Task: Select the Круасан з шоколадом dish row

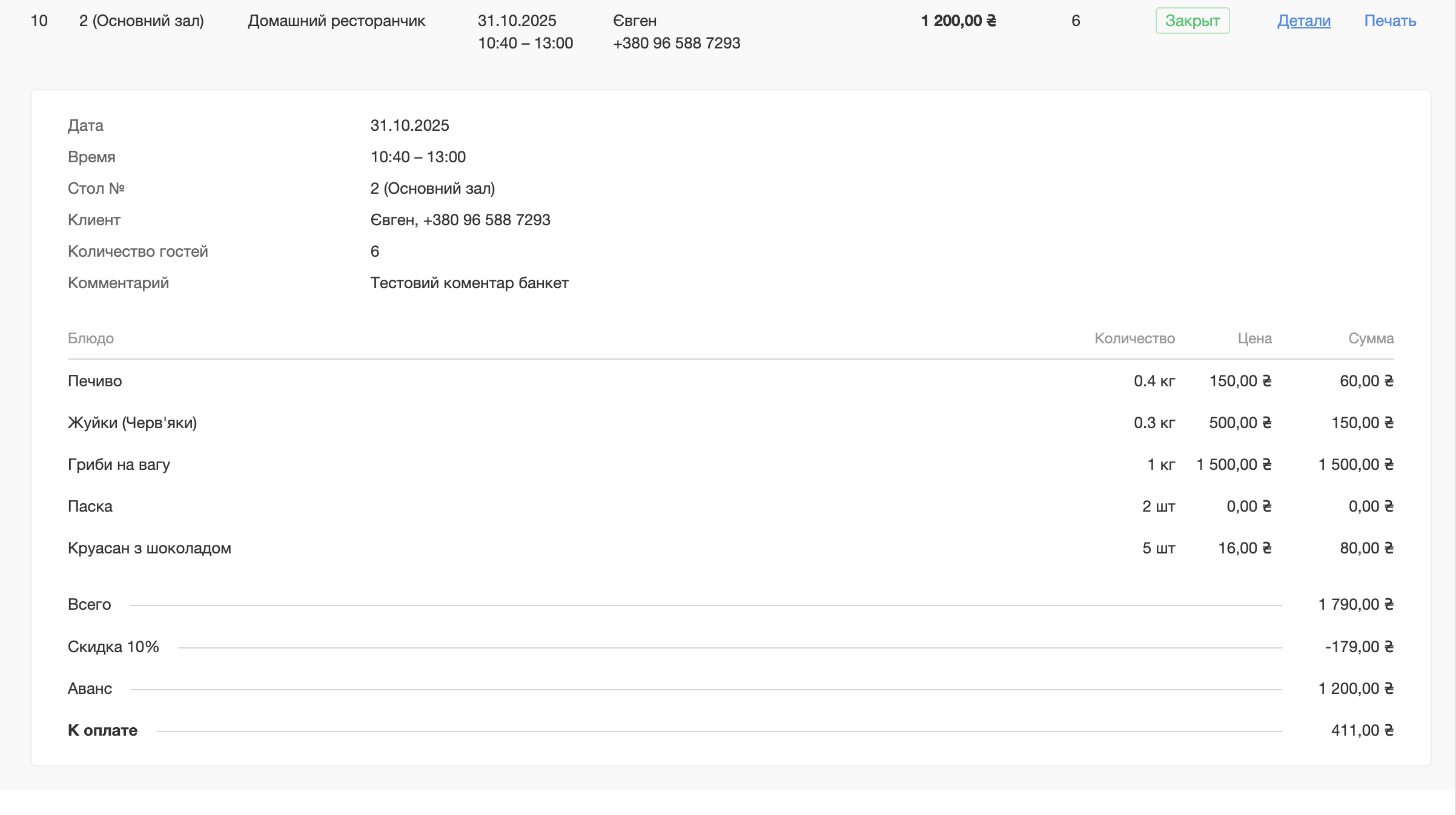Action: [x=149, y=548]
